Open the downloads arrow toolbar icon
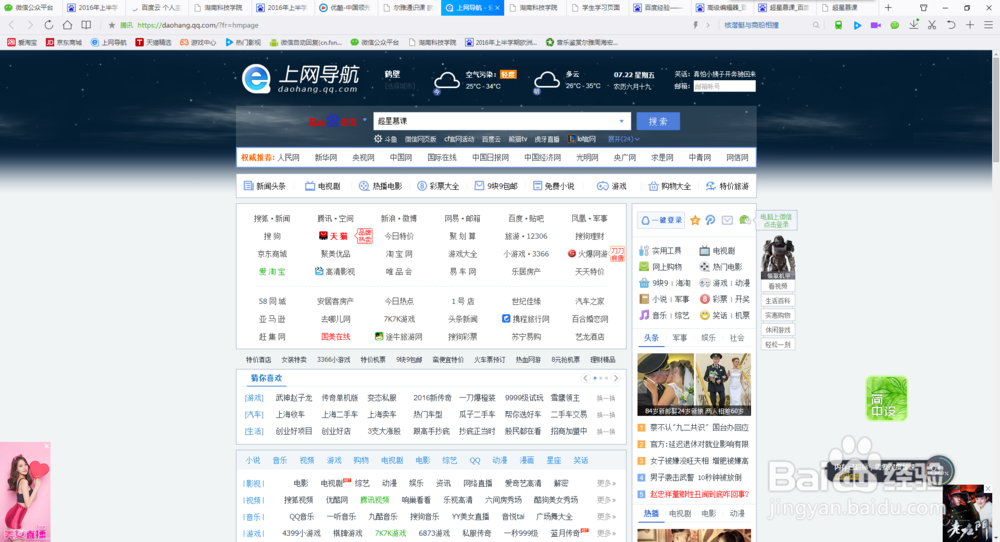This screenshot has width=1000, height=542. [x=914, y=25]
